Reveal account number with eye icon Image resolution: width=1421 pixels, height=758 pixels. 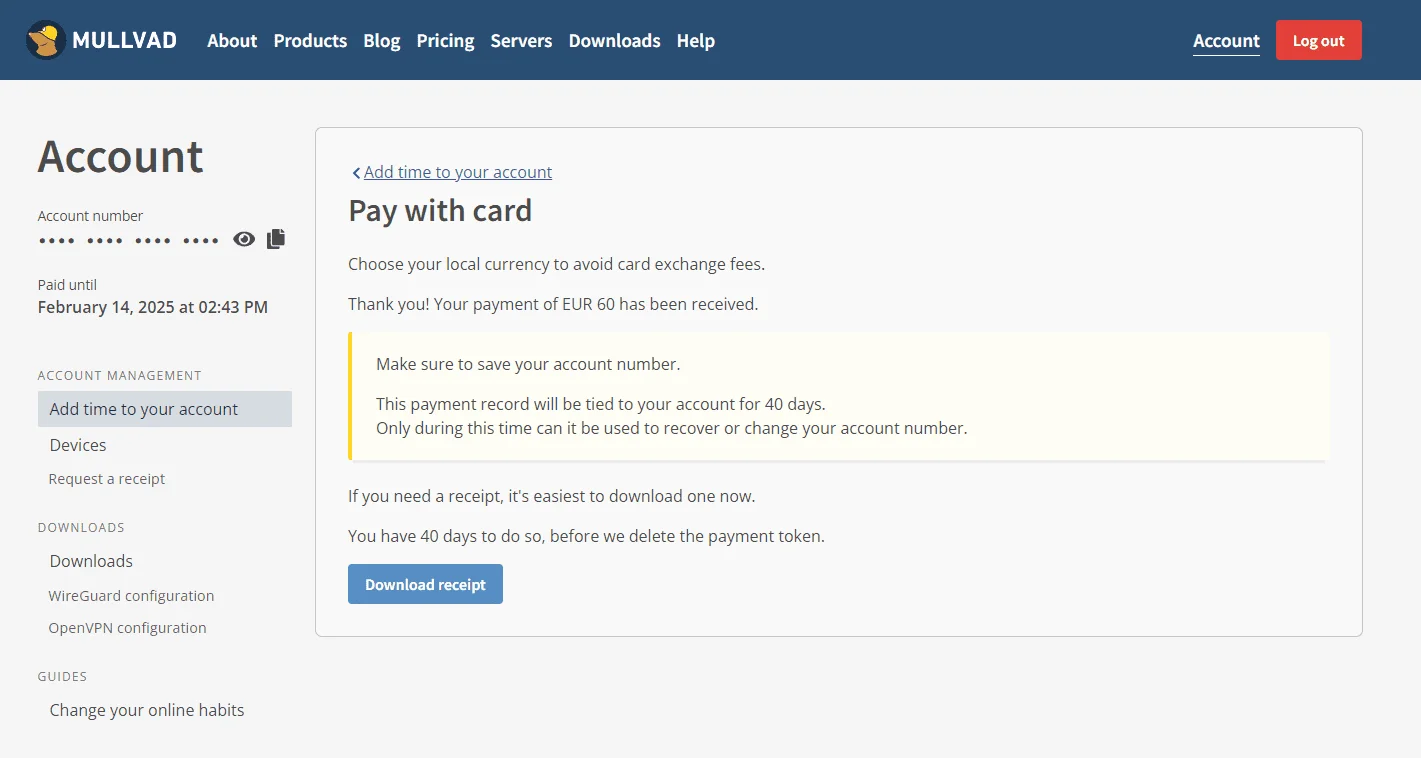[244, 239]
